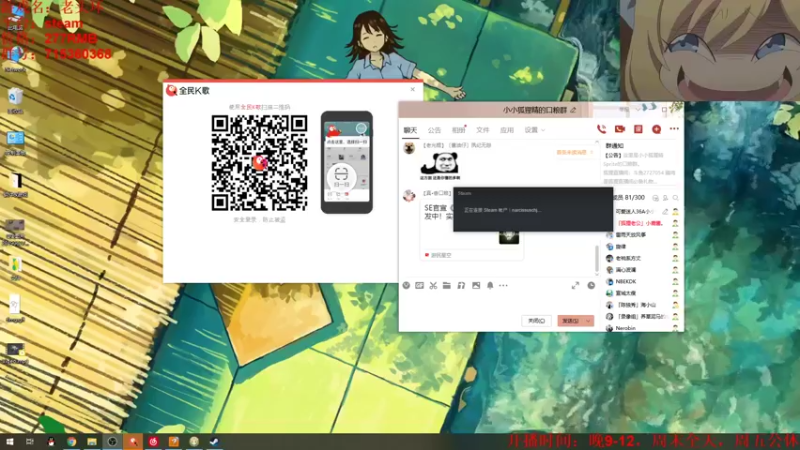Click the chat message scrollbar
This screenshot has width=800, height=450.
[596, 258]
